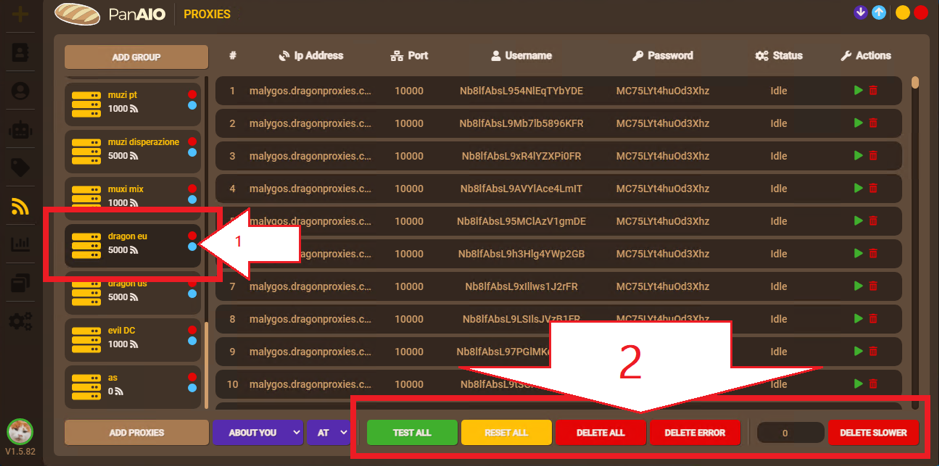Open the address book sidebar icon

20,52
